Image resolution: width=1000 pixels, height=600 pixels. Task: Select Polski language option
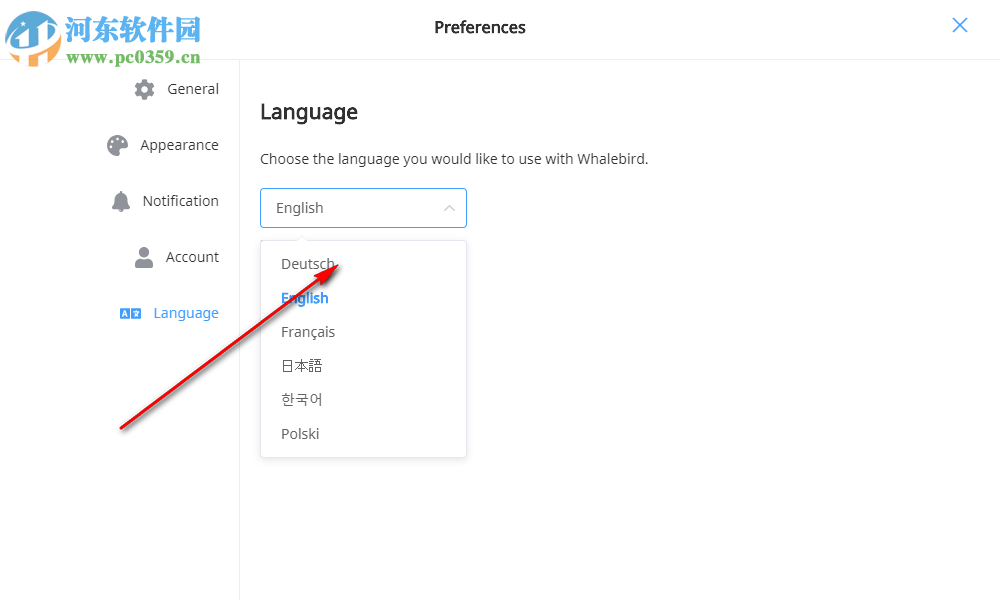click(x=300, y=434)
